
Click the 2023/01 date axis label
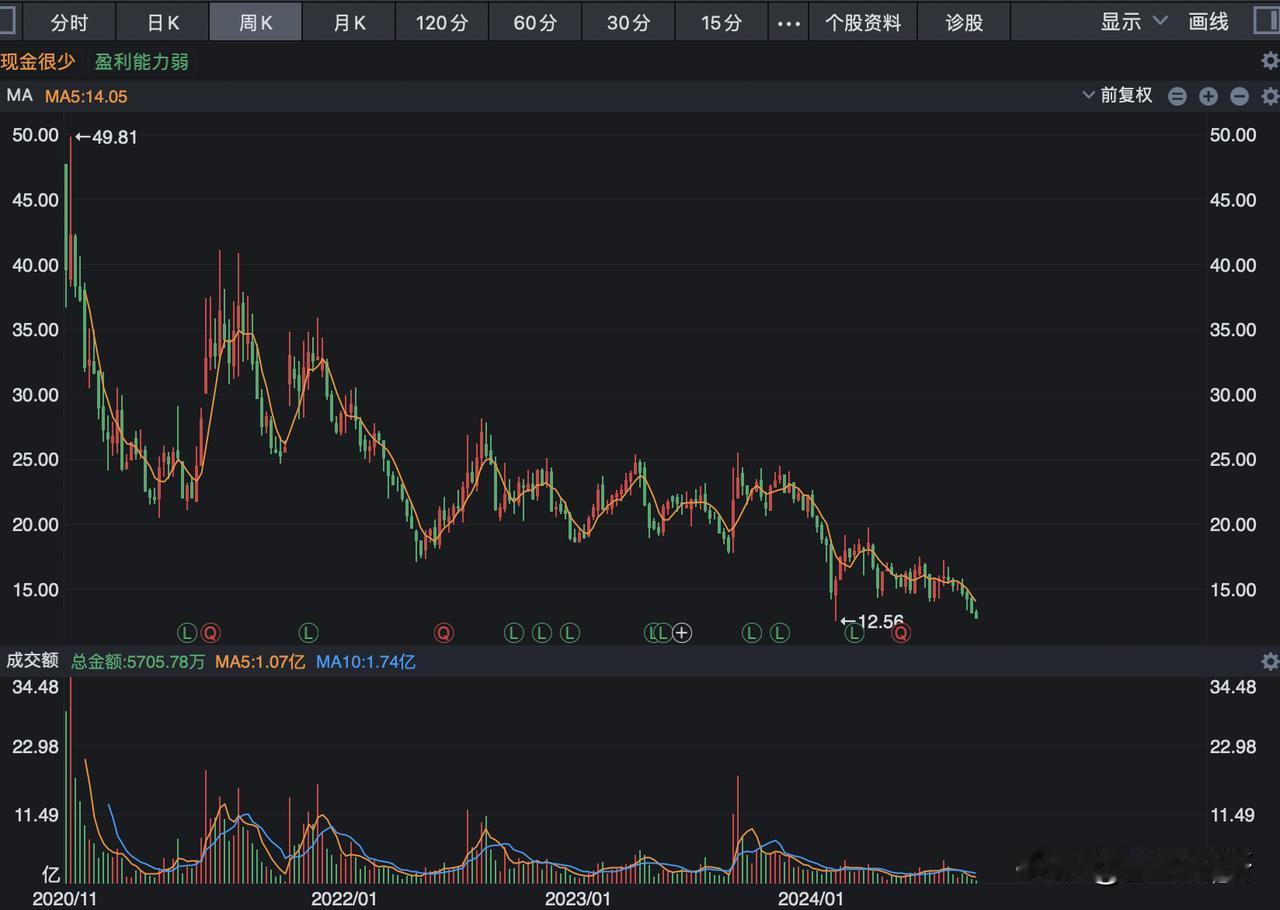(577, 898)
